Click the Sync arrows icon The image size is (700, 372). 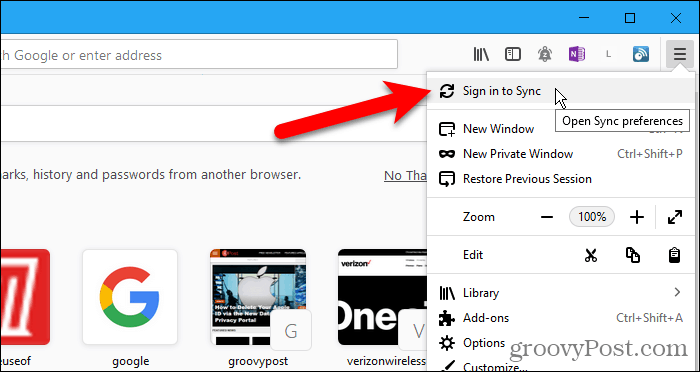pos(447,91)
